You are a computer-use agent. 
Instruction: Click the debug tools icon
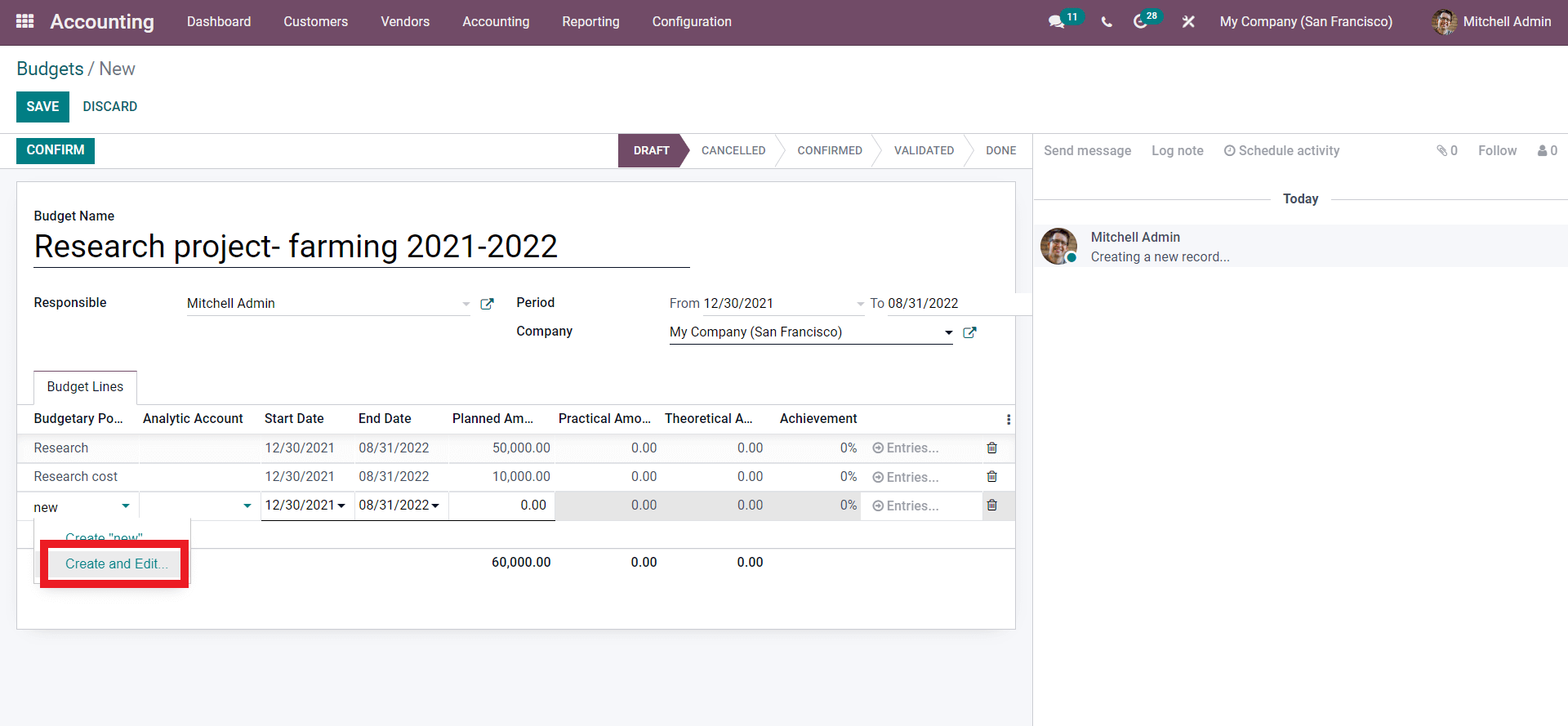[x=1188, y=22]
